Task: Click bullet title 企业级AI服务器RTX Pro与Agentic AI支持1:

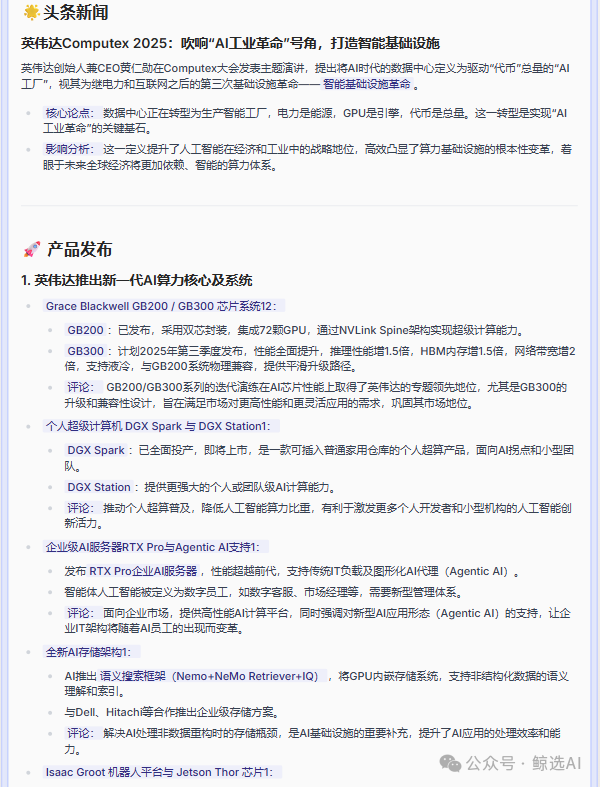Action: pyautogui.click(x=156, y=547)
